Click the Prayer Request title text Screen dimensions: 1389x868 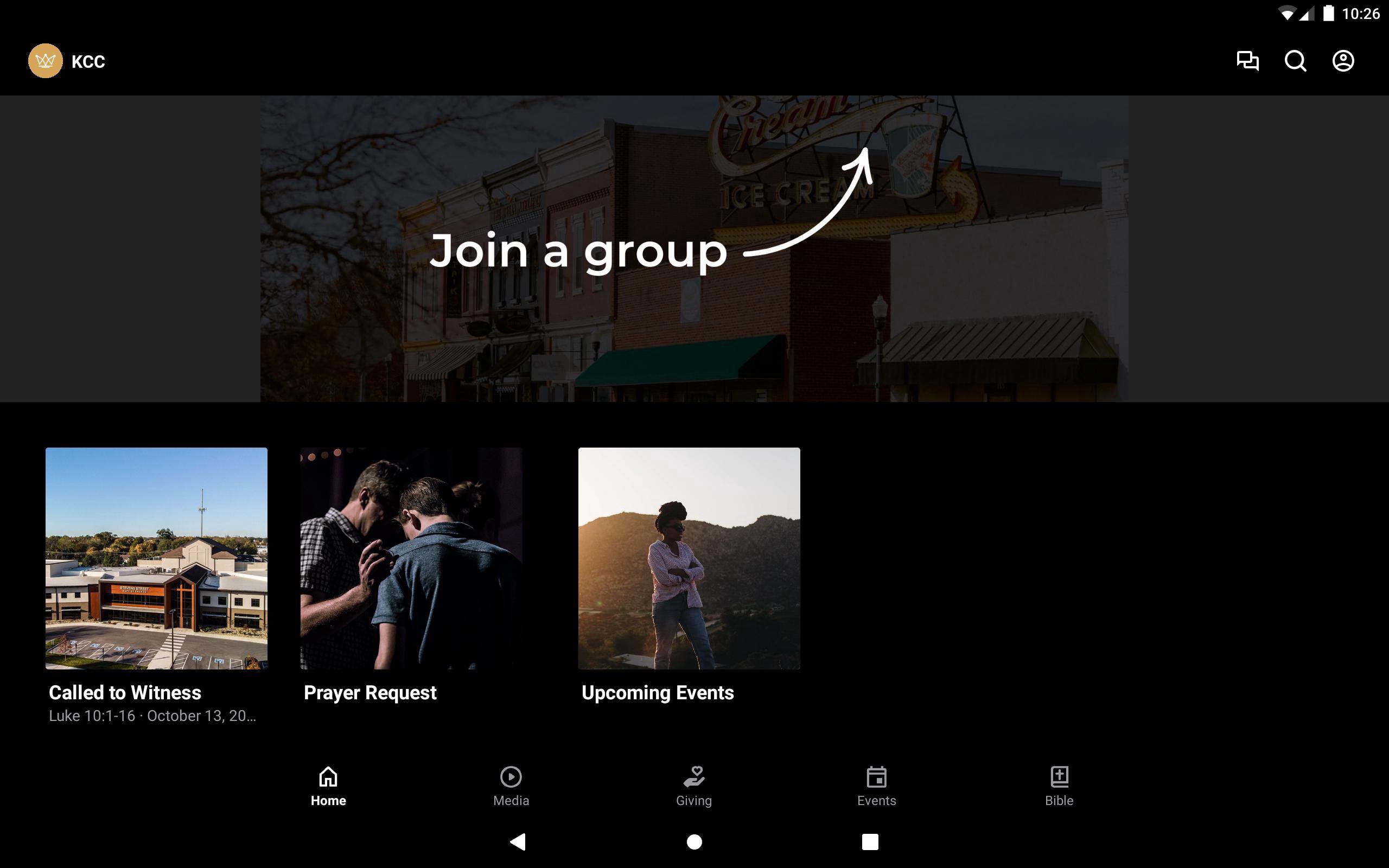[369, 692]
